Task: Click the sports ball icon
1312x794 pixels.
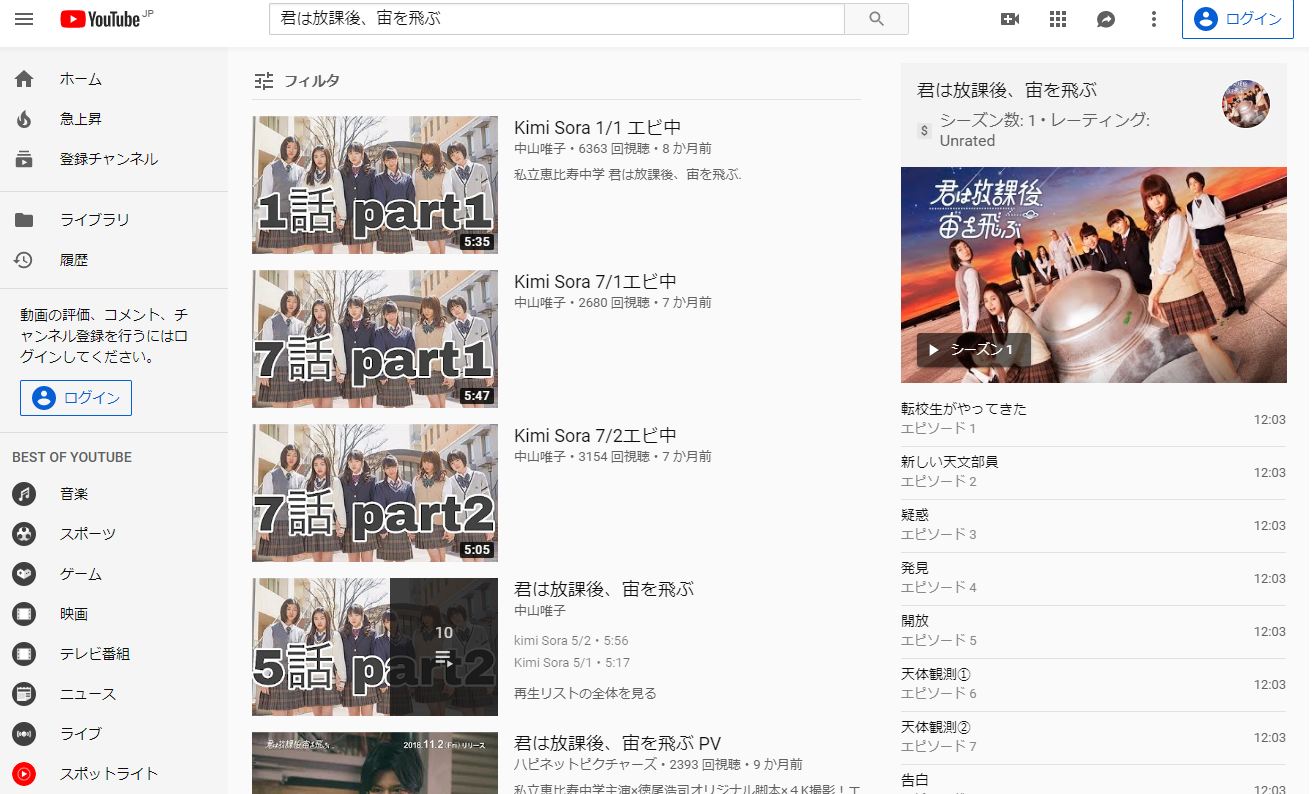Action: click(24, 534)
